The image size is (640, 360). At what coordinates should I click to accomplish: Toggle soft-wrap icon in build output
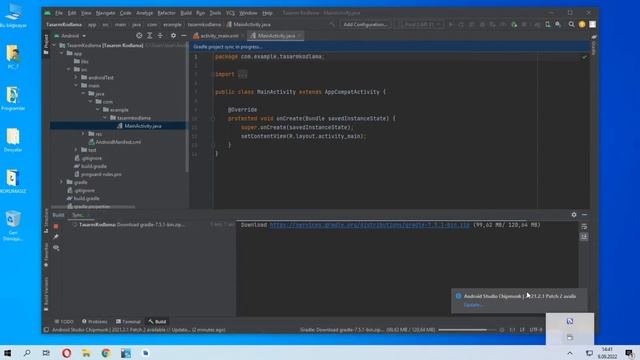click(x=584, y=227)
